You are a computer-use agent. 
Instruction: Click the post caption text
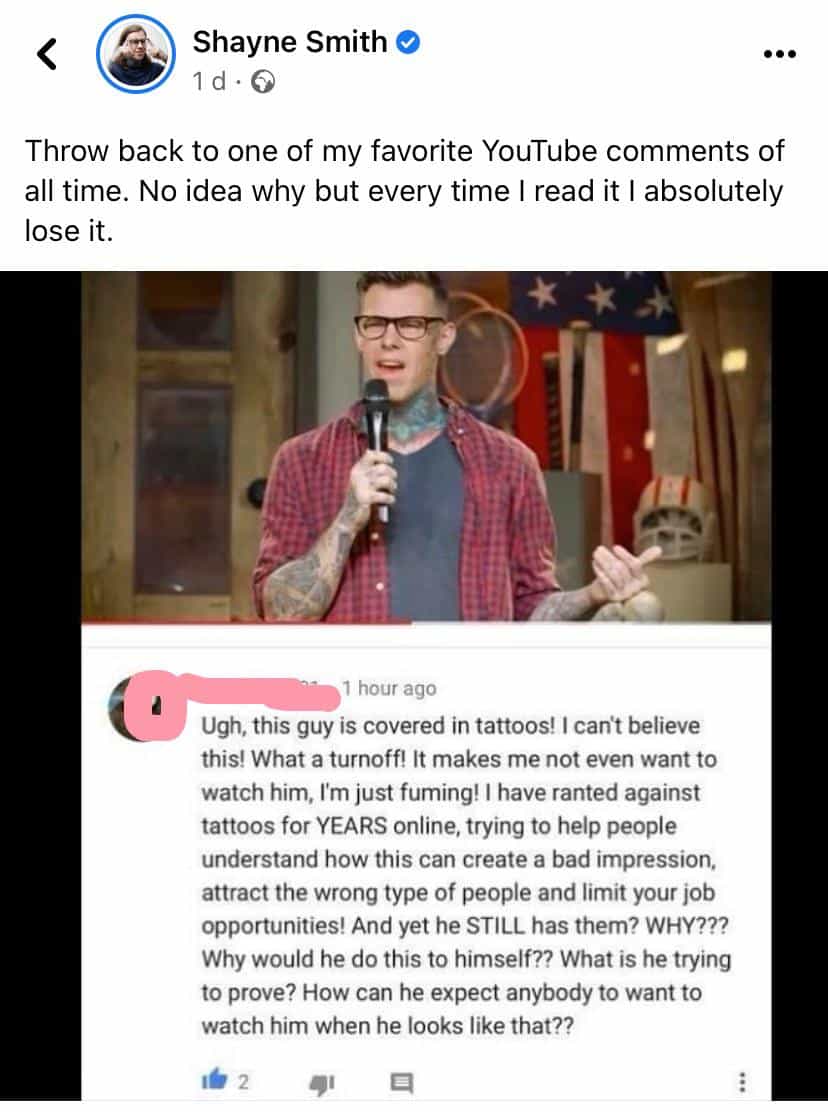click(x=405, y=191)
